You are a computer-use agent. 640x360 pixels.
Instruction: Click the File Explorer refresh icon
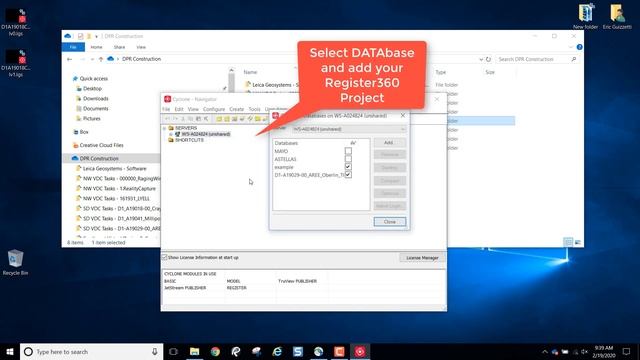click(488, 59)
